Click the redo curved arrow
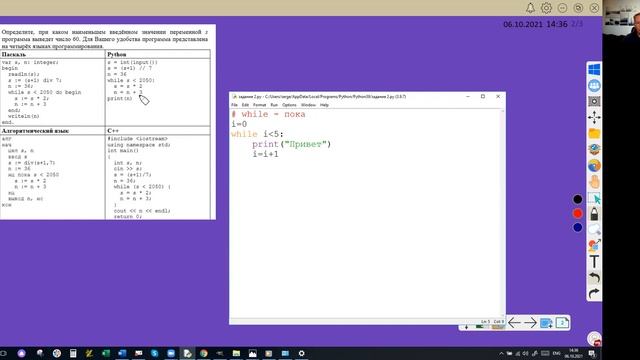The image size is (640, 360). tap(594, 293)
